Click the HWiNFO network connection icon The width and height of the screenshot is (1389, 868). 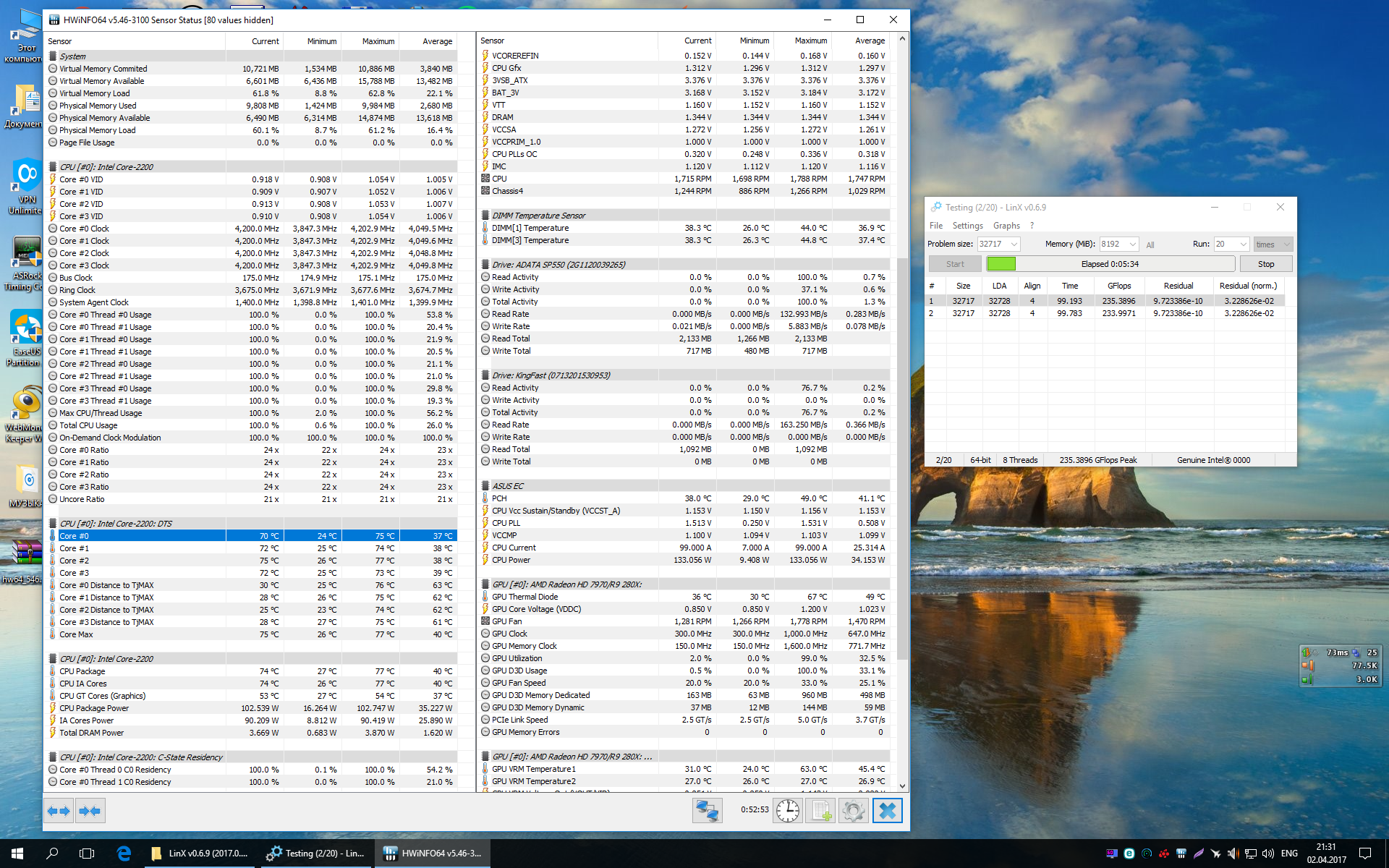click(707, 811)
